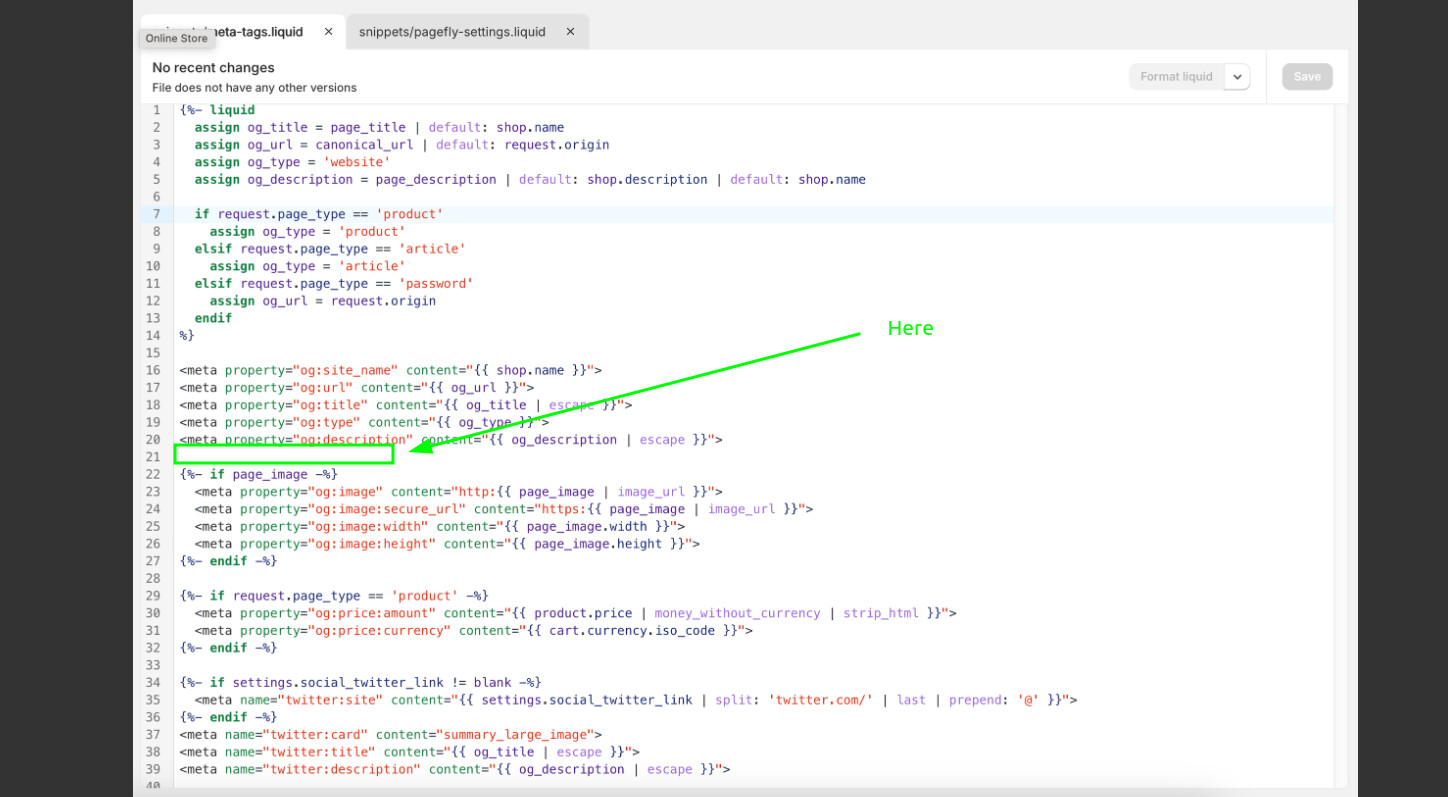The height and width of the screenshot is (797, 1448).
Task: Click the Save button
Action: point(1307,77)
